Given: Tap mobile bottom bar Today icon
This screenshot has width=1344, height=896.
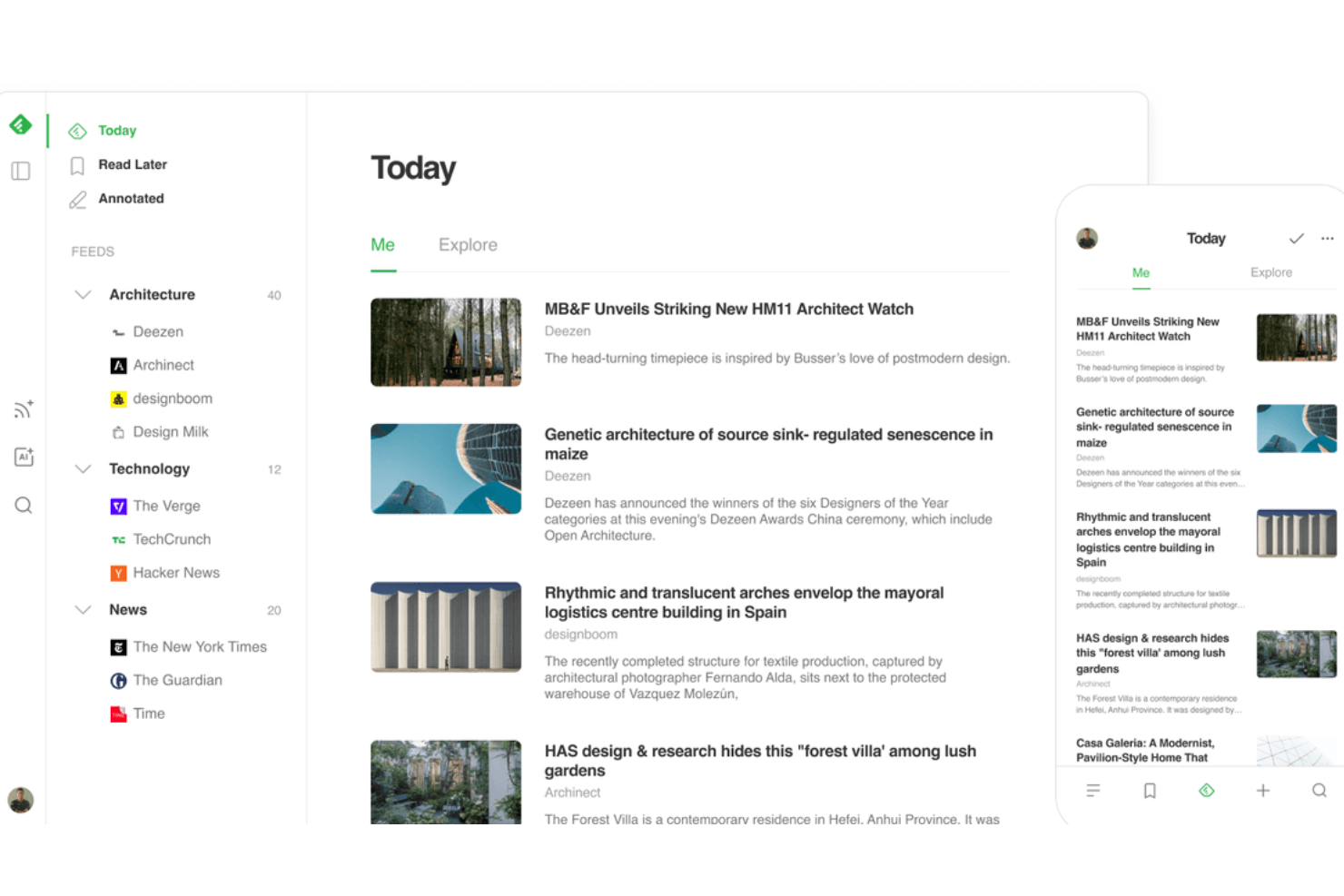Looking at the screenshot, I should point(1207,791).
